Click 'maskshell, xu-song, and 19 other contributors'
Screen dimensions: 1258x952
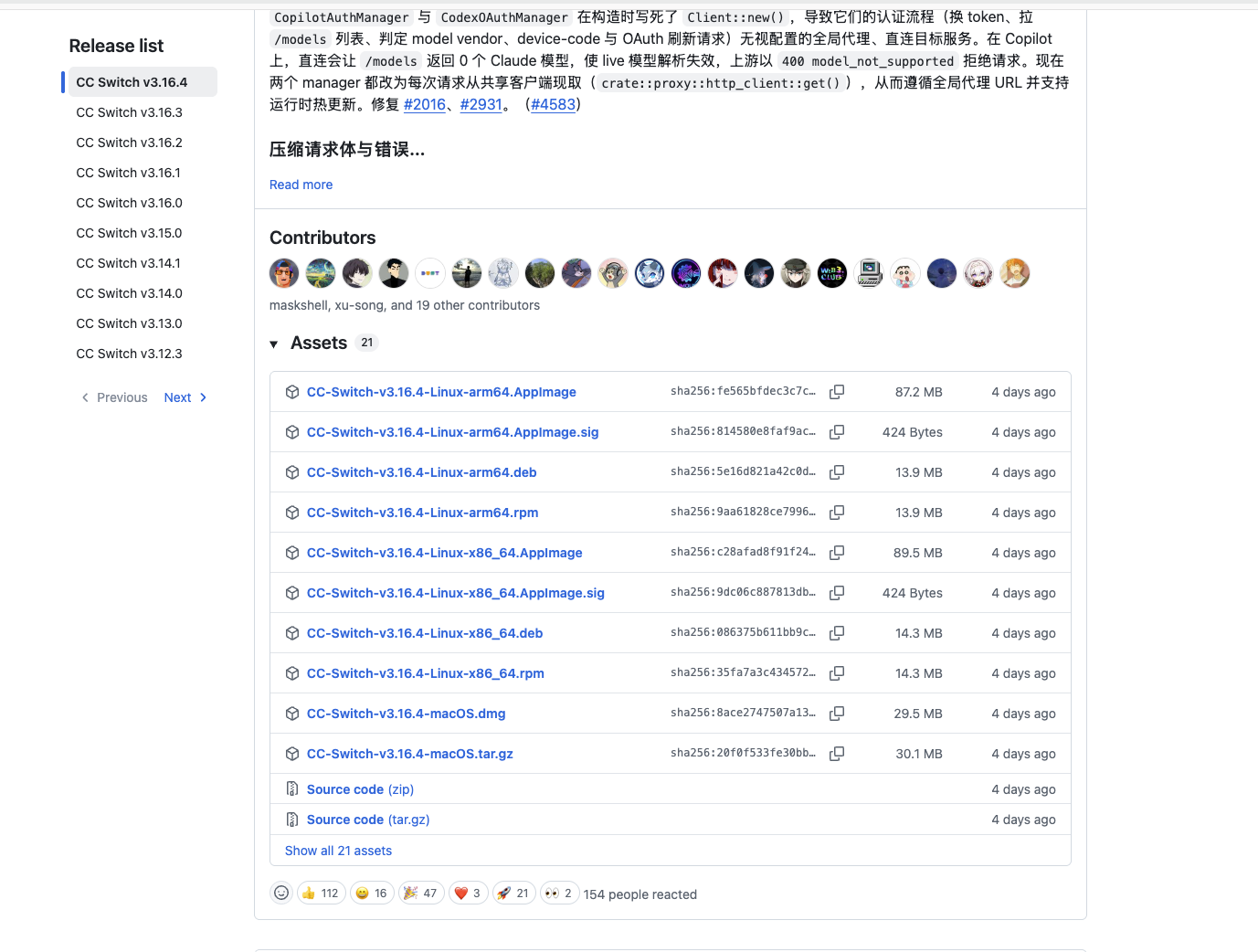[405, 305]
